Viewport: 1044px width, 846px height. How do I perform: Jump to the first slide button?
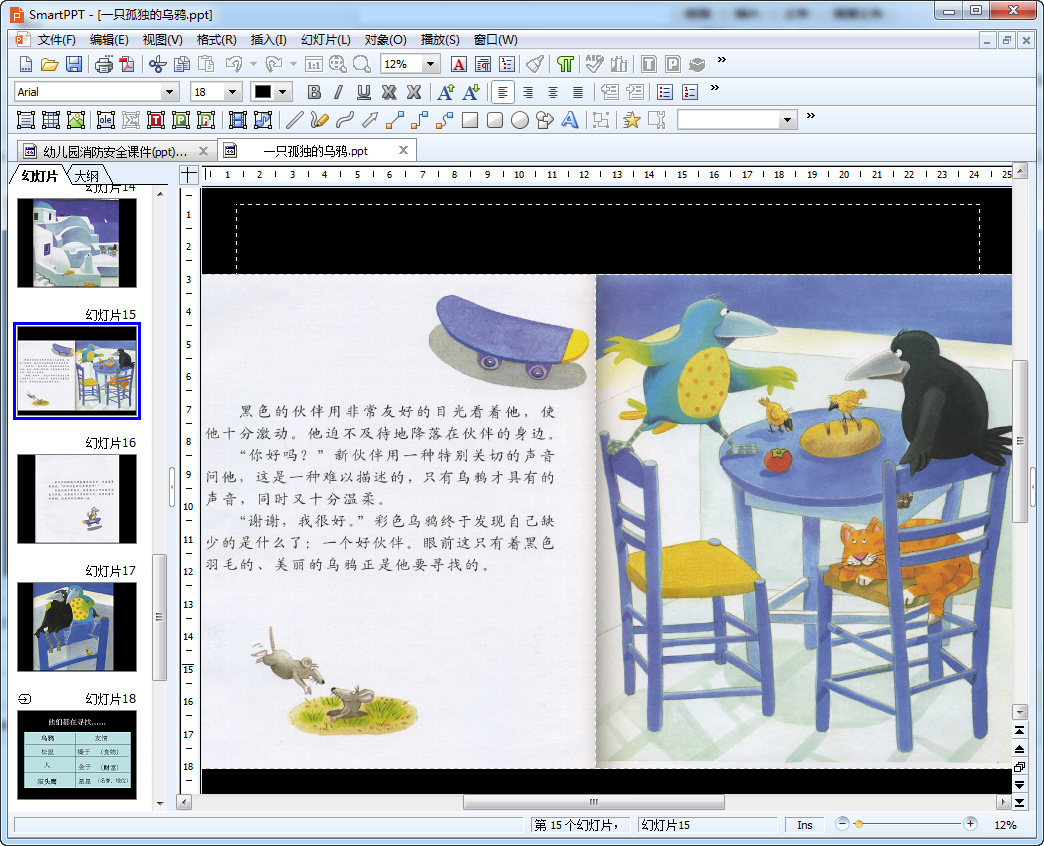tap(1019, 731)
